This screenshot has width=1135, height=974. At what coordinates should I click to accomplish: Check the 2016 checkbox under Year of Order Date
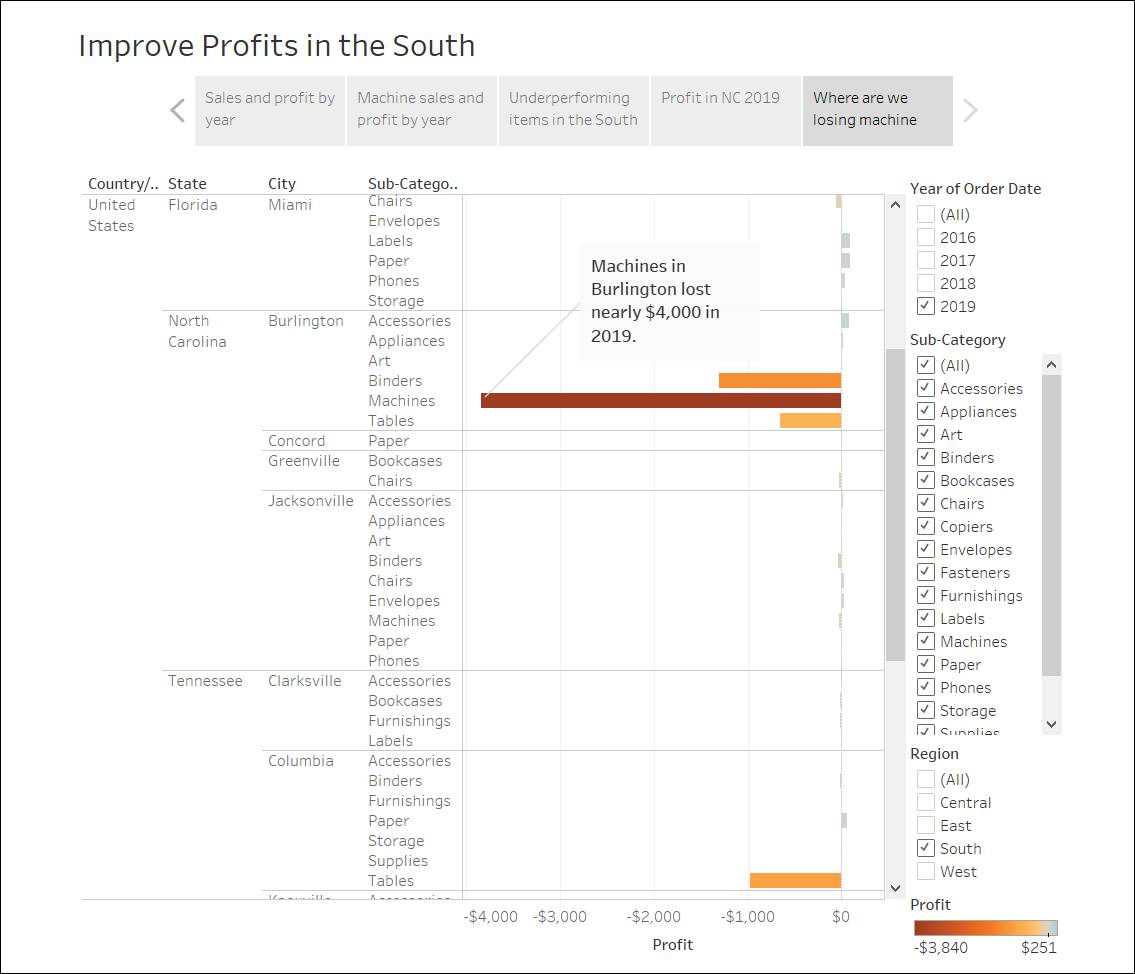[x=925, y=236]
